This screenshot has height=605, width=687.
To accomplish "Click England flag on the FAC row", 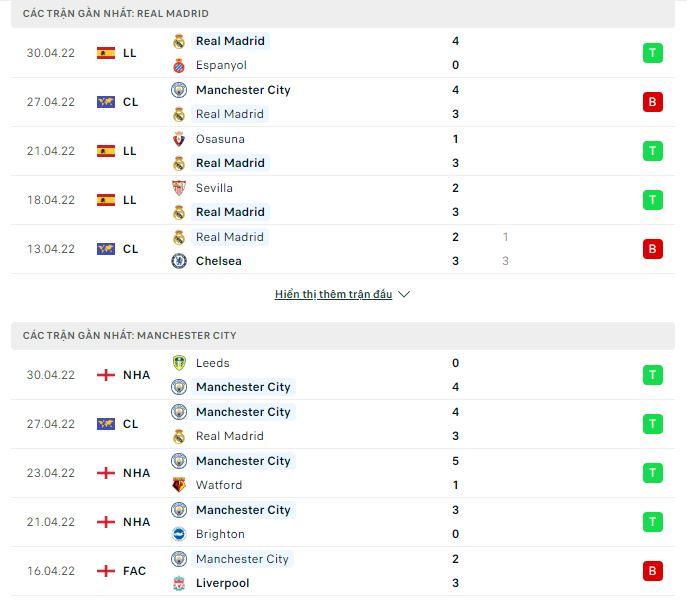I will tap(106, 571).
